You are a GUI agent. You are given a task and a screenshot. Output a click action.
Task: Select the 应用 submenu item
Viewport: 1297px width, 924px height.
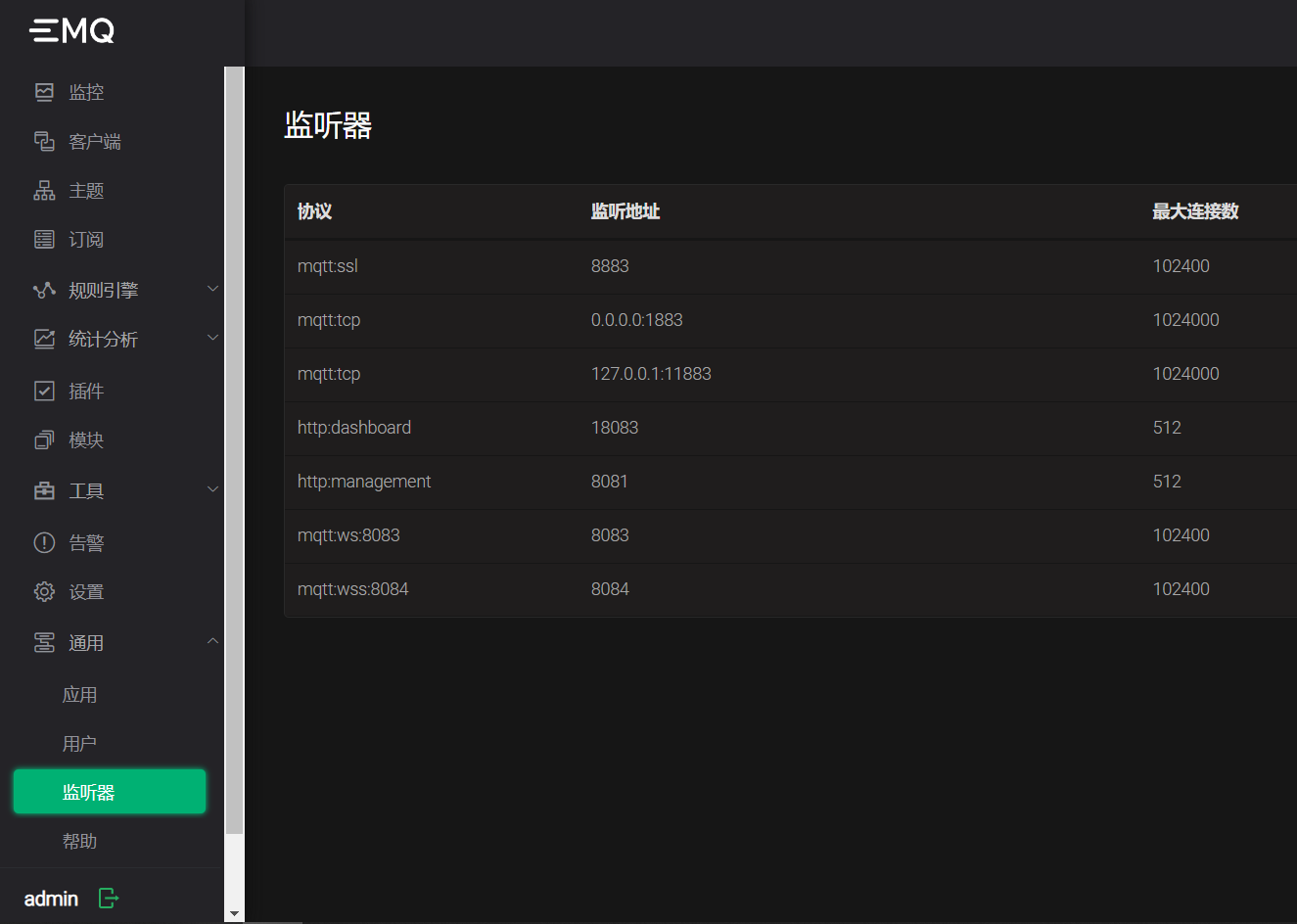coord(79,694)
